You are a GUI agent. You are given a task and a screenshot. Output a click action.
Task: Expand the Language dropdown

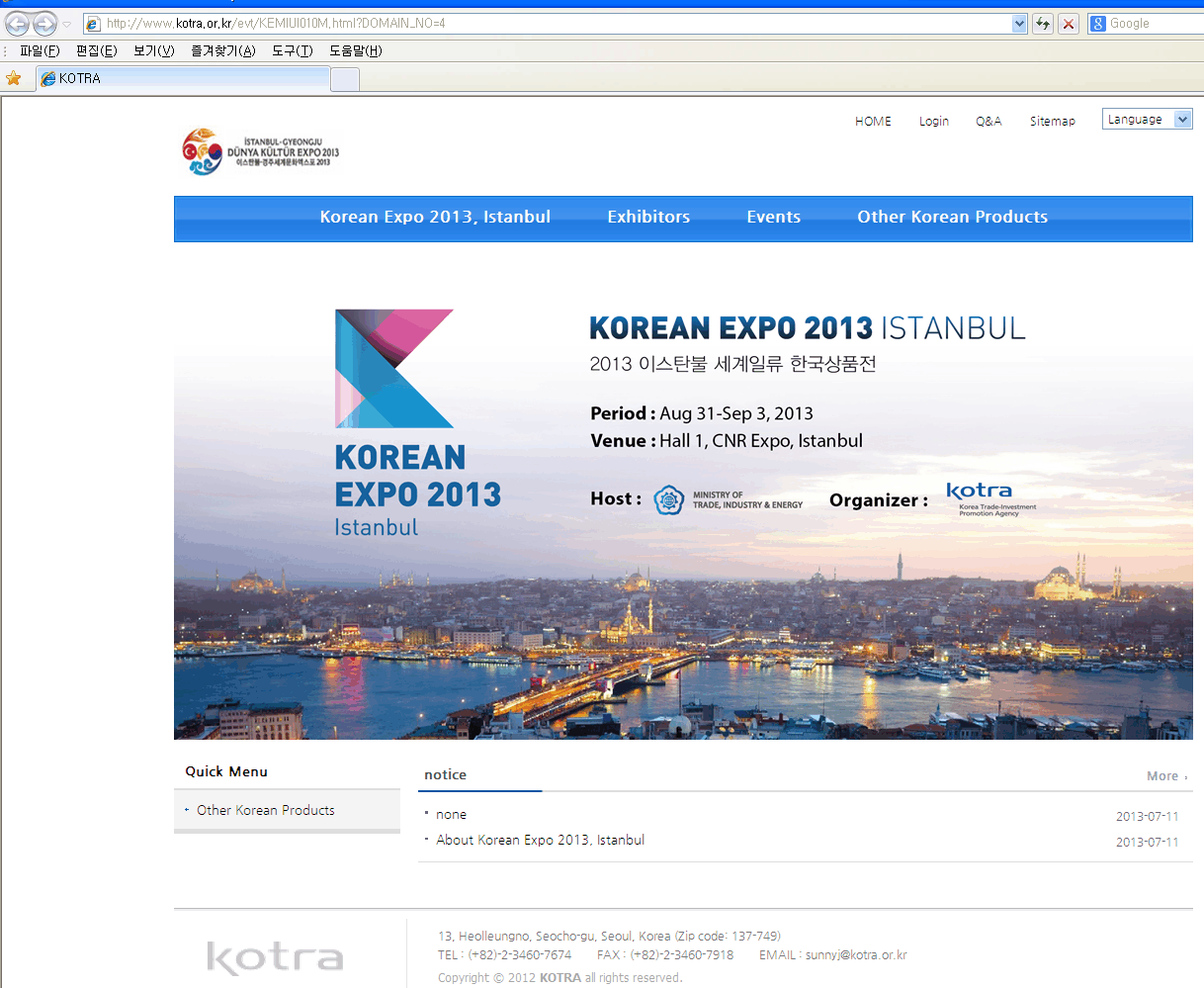1147,120
